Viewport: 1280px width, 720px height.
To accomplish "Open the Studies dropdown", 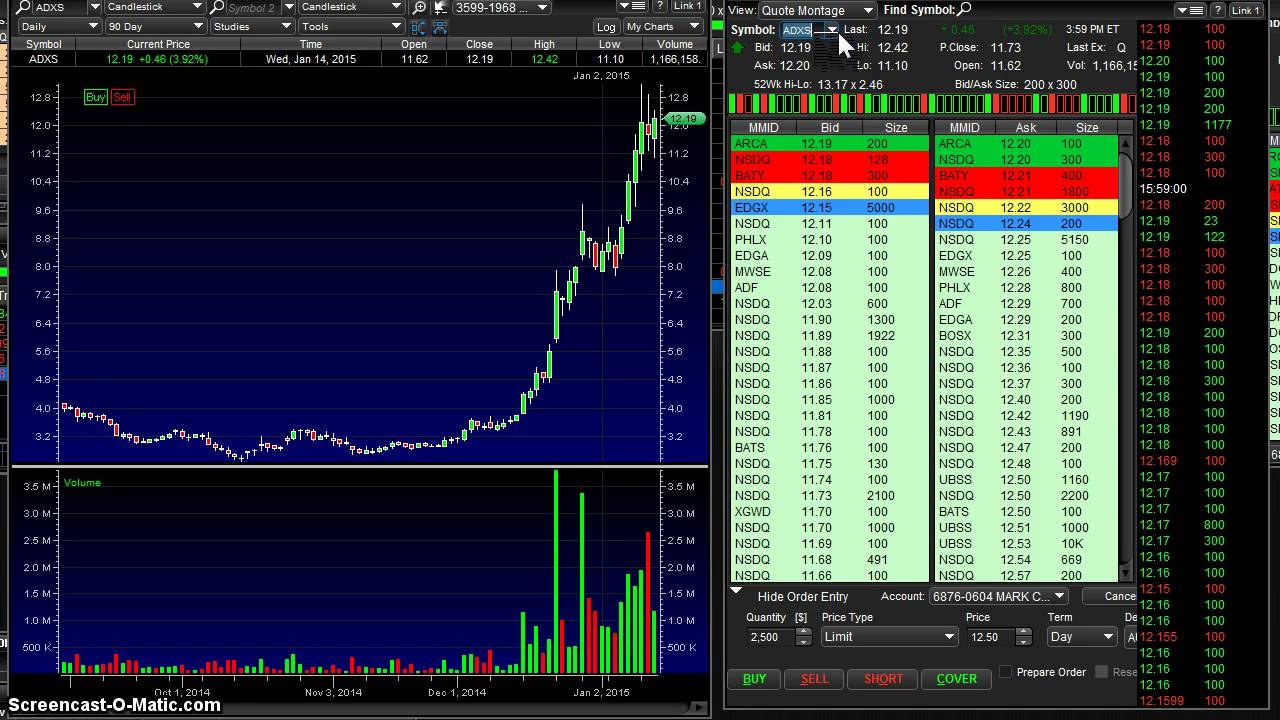I will click(x=251, y=27).
